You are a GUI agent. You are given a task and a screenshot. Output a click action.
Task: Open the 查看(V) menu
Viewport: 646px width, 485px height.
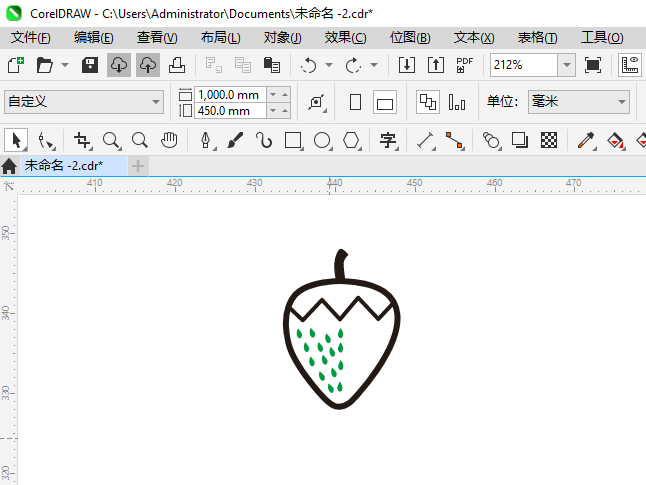tap(157, 38)
